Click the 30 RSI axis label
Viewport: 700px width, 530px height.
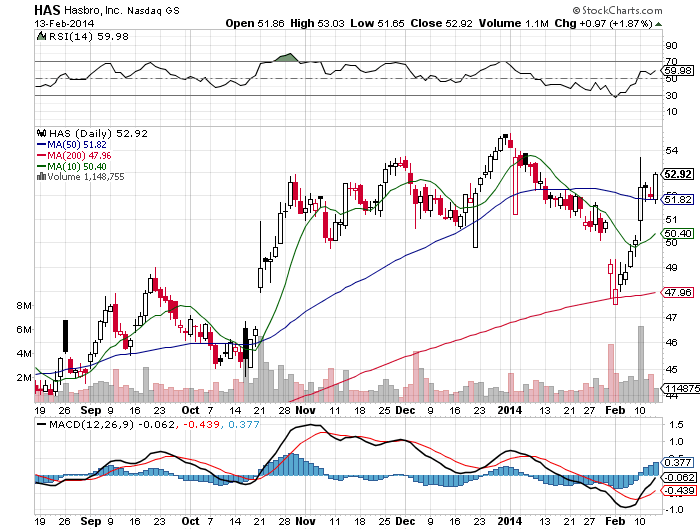[671, 96]
